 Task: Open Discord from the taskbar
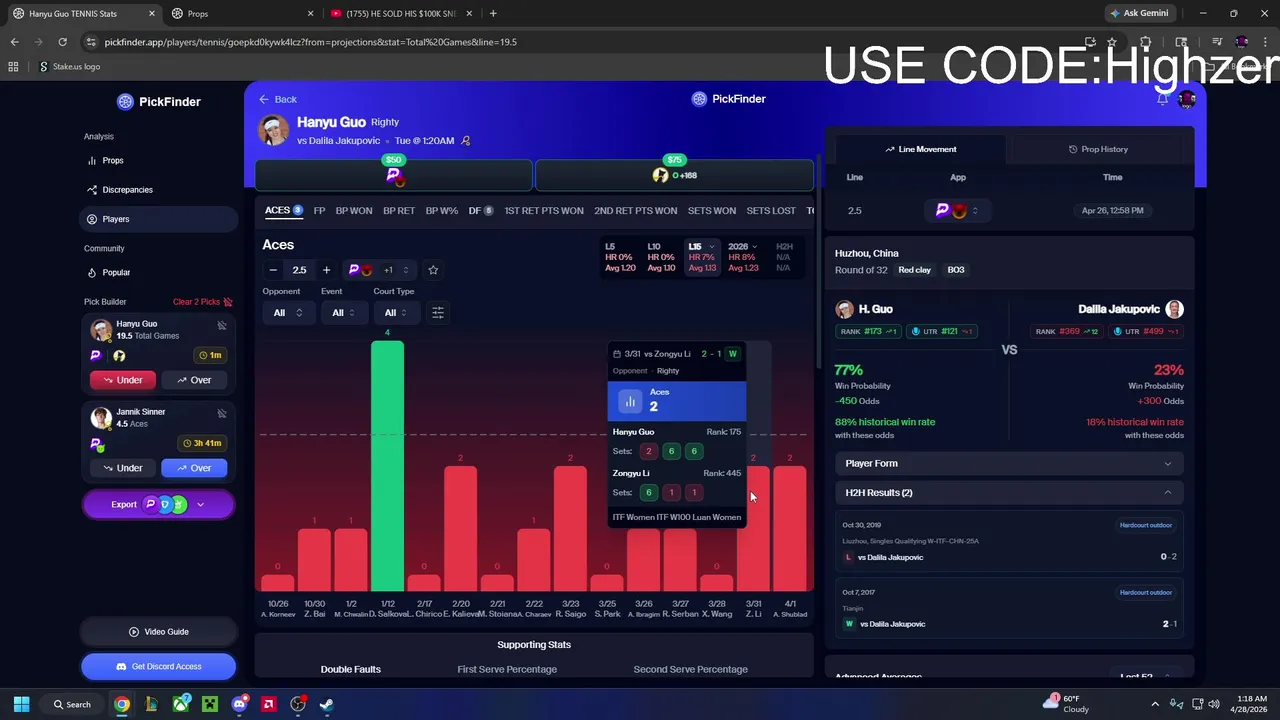pos(239,704)
